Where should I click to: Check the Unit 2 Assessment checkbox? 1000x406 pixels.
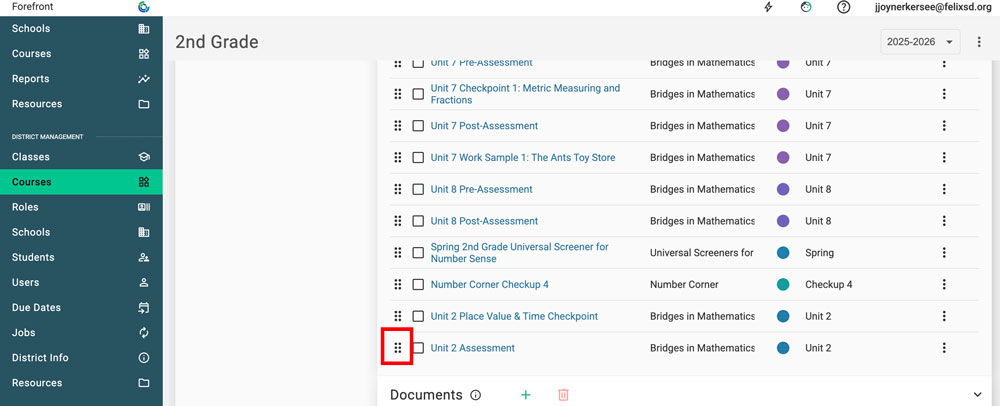click(x=418, y=348)
